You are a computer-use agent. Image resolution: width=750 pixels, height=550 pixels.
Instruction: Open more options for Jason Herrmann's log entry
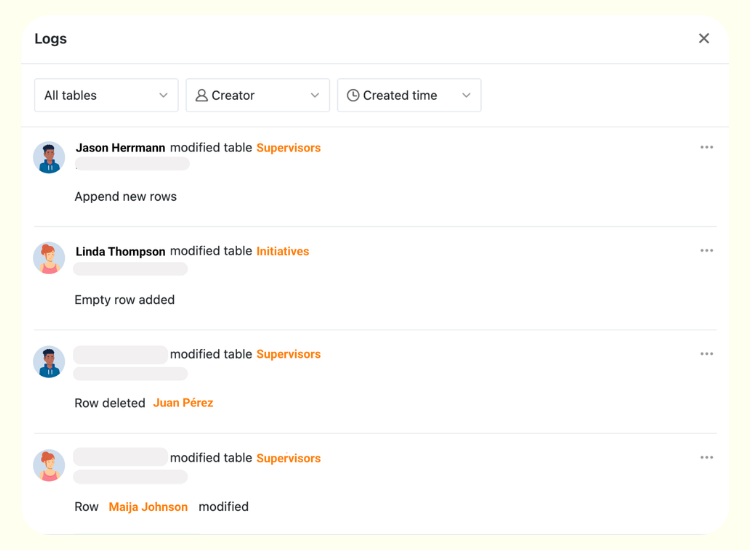[707, 148]
